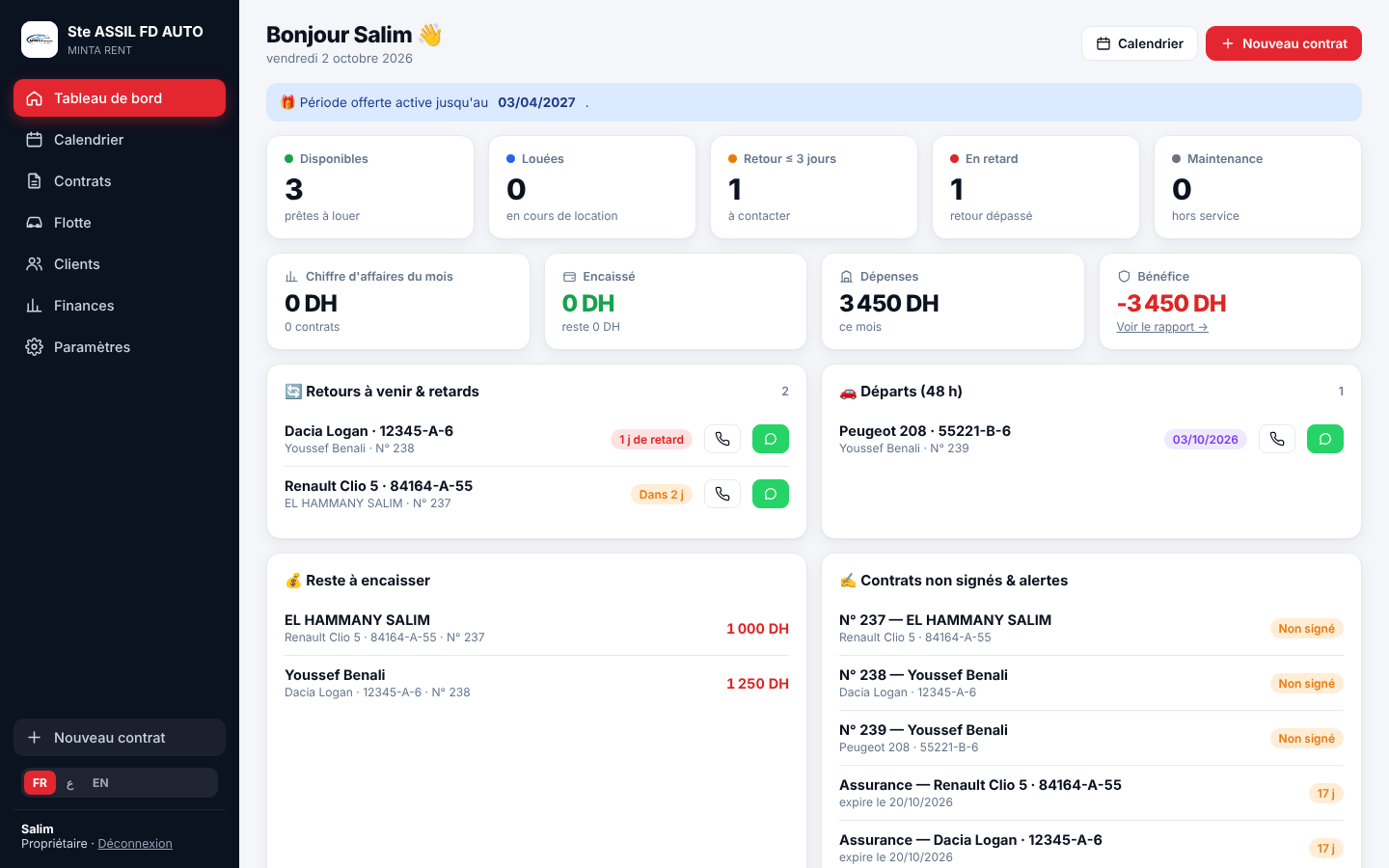Open contract N° 238 — Youssef Benali alert
Screen dimensions: 1389x868
pos(1091,683)
